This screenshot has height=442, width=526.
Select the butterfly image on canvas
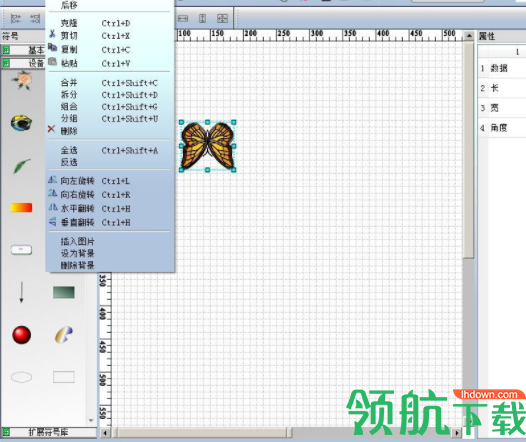click(207, 146)
